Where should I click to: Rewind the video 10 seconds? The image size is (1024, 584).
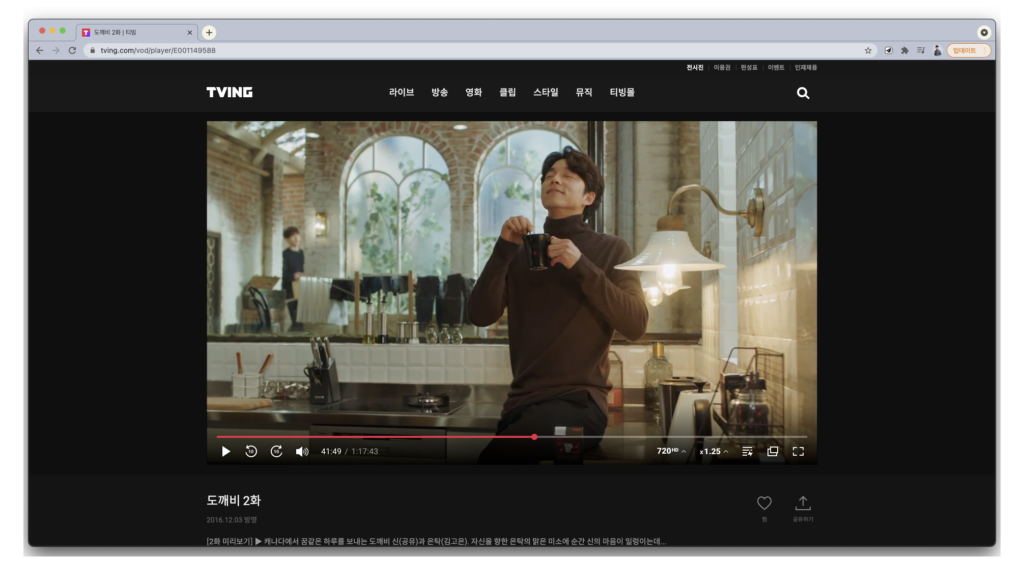click(x=251, y=451)
